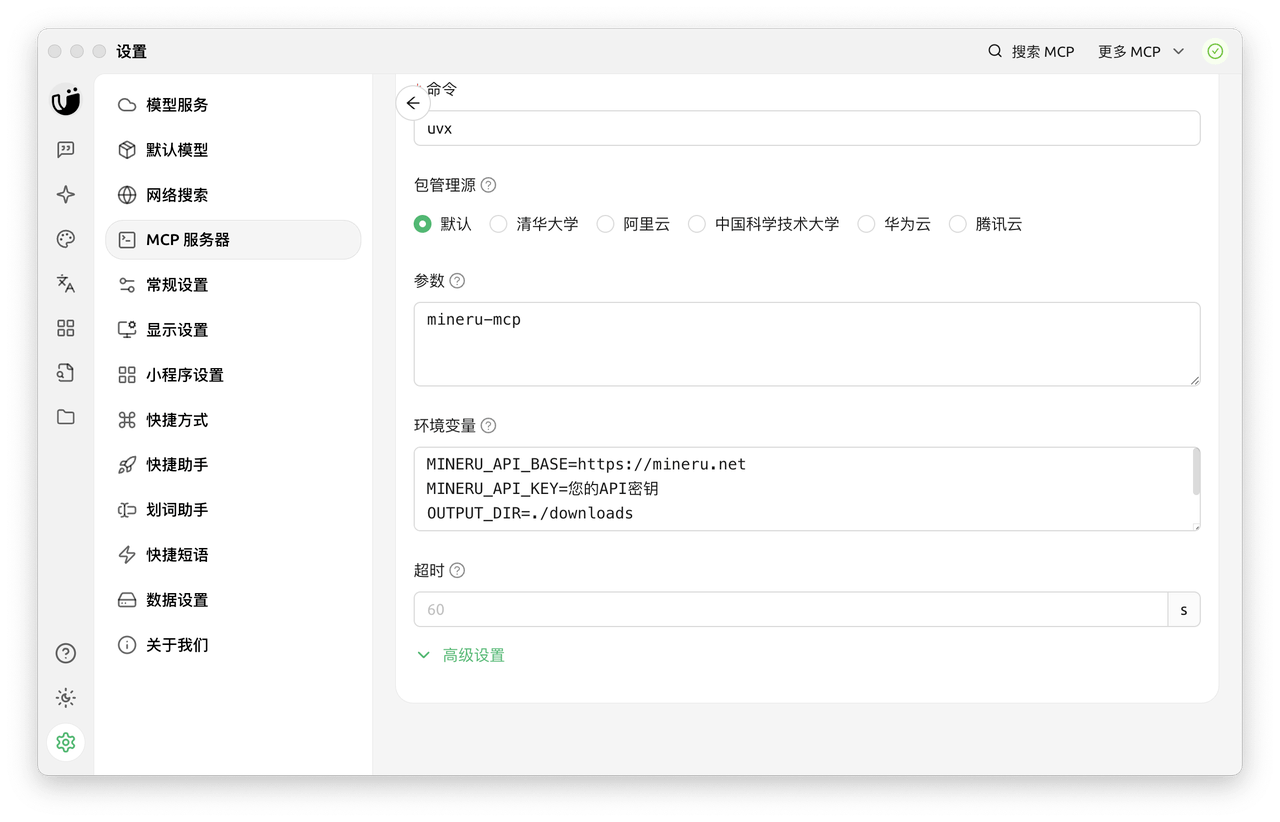This screenshot has width=1280, height=822.
Task: Toggle the theme brightness icon
Action: click(66, 698)
